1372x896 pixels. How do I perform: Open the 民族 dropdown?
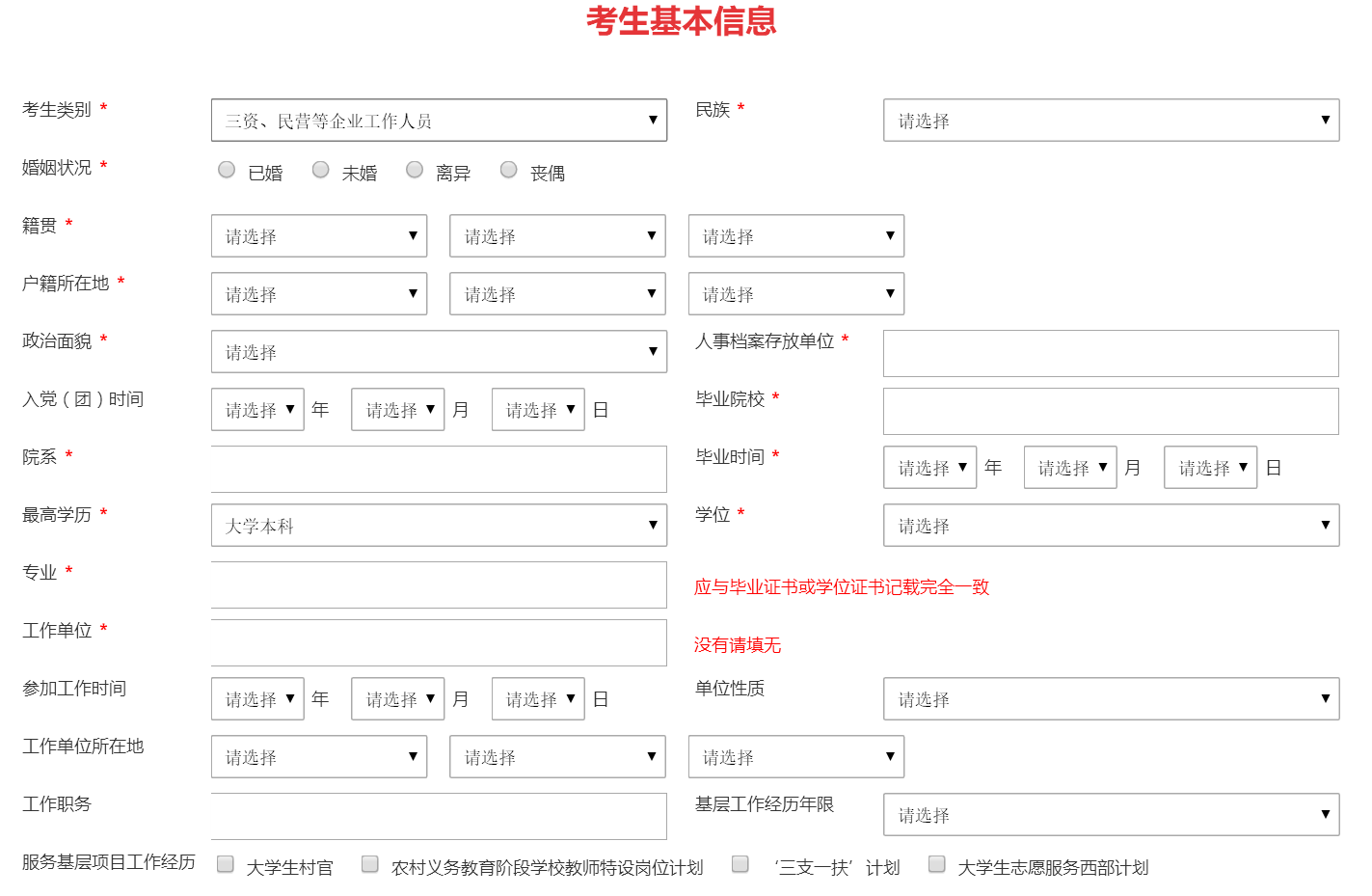1111,121
